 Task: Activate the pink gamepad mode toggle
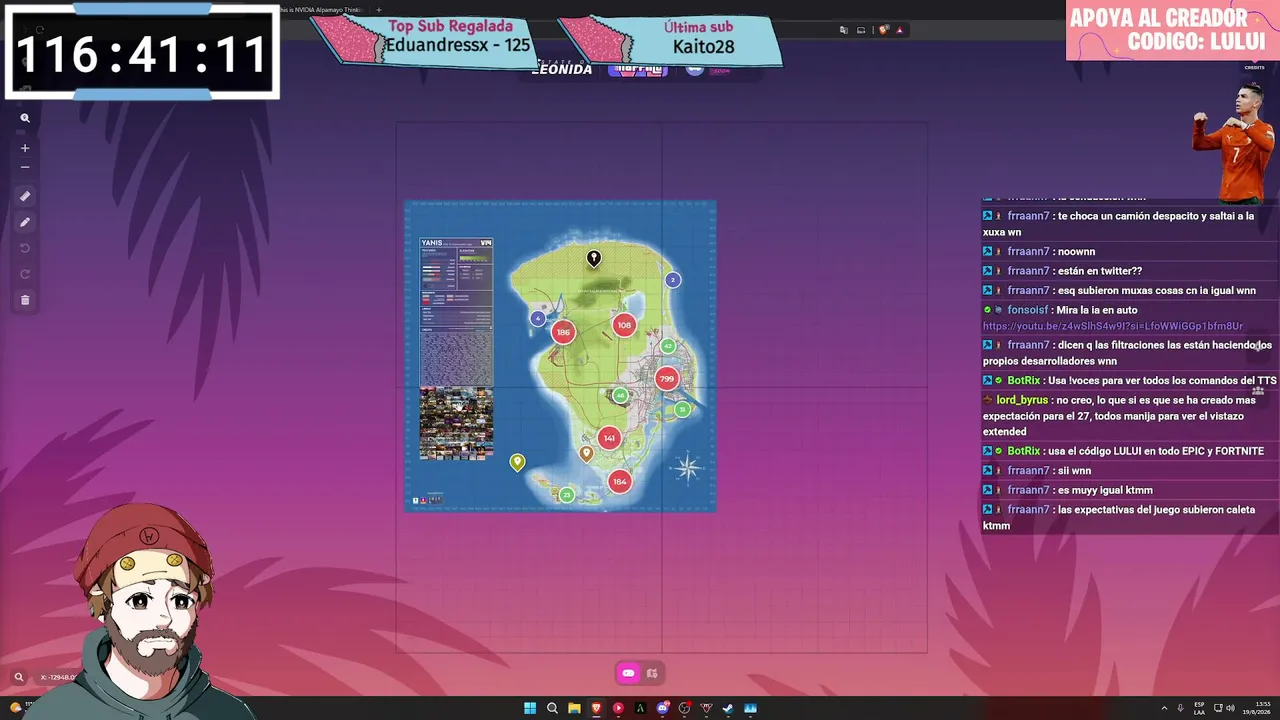click(x=628, y=673)
